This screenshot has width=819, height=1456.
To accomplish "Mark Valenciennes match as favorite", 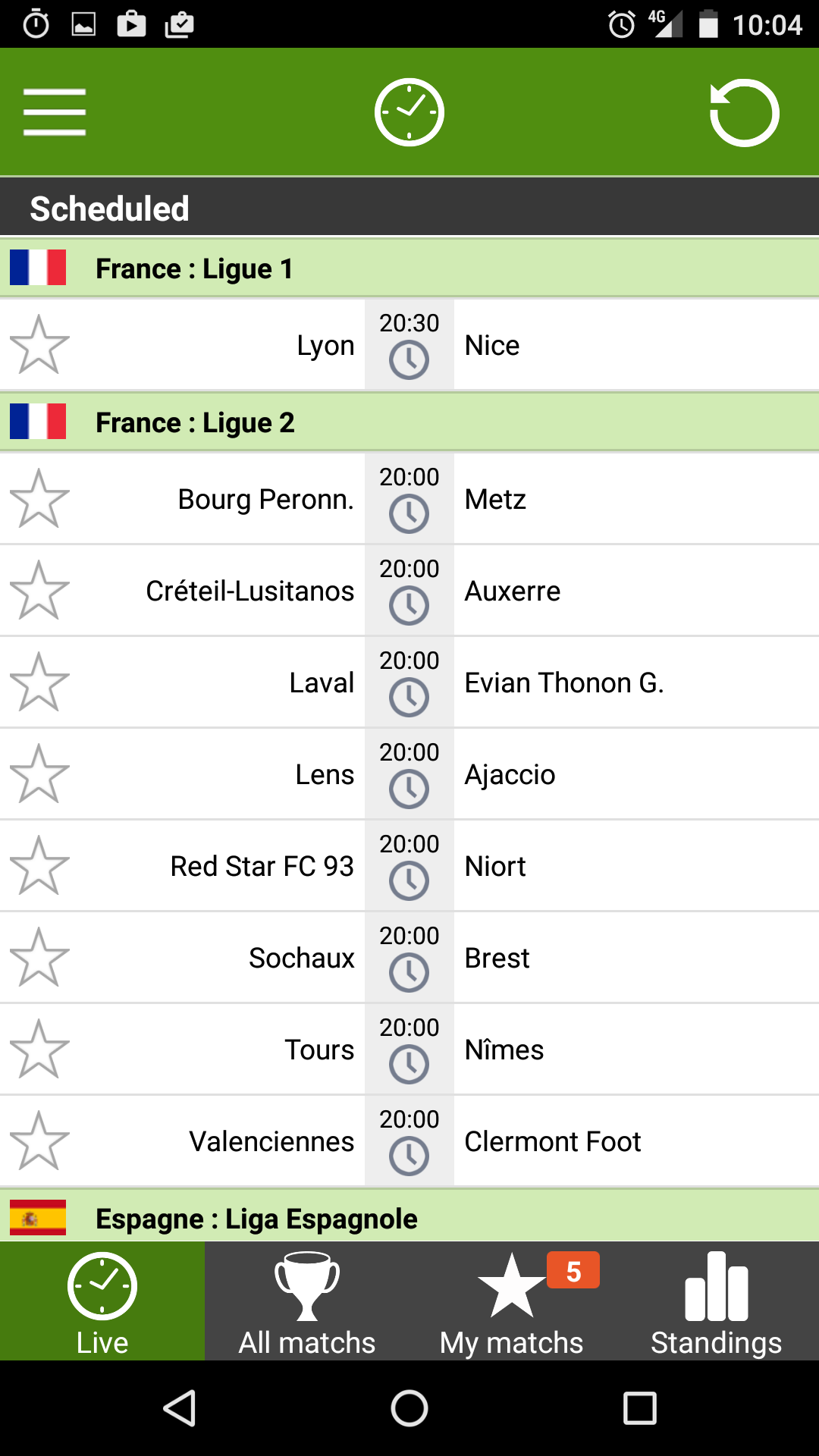I will coord(39,1141).
